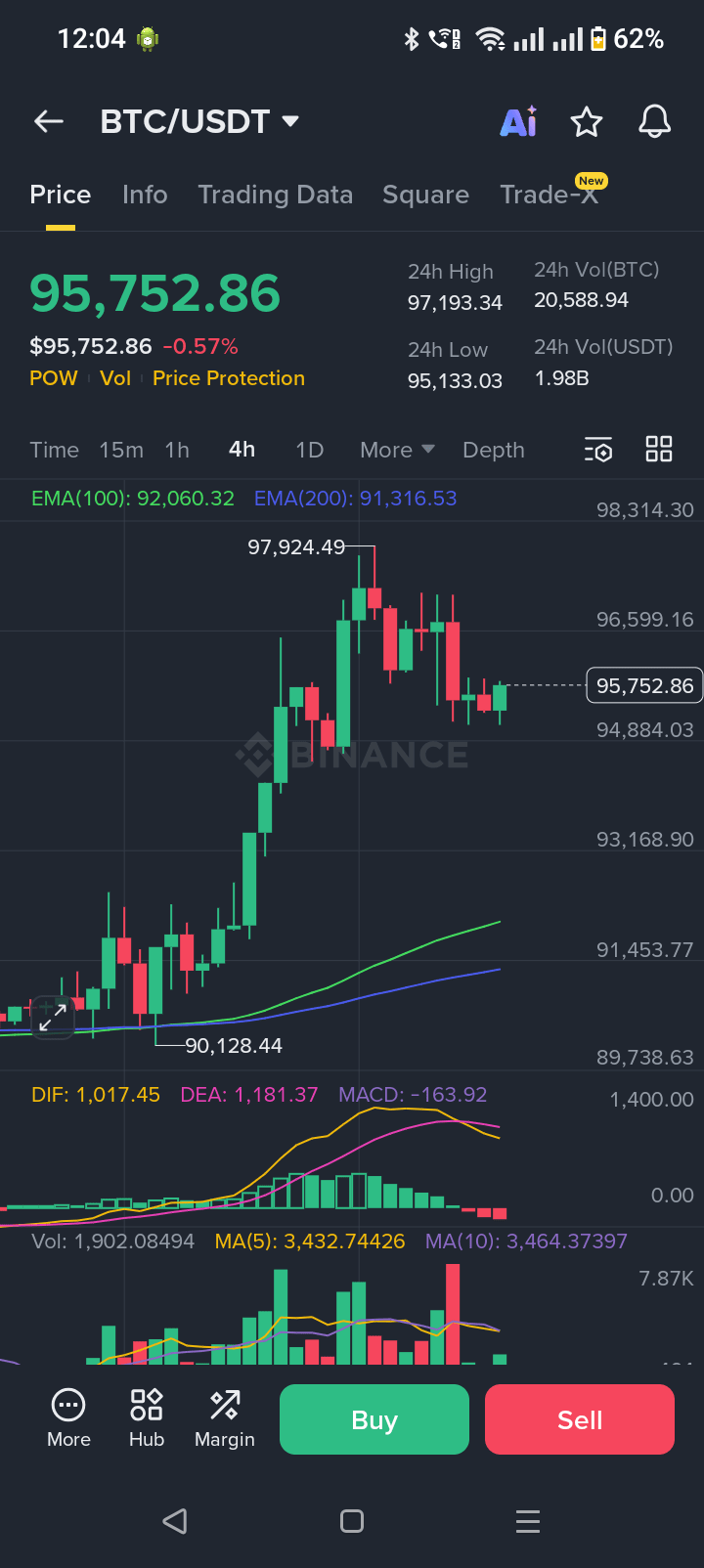Viewport: 704px width, 1568px height.
Task: Select the 4h chart interval
Action: coord(242,450)
